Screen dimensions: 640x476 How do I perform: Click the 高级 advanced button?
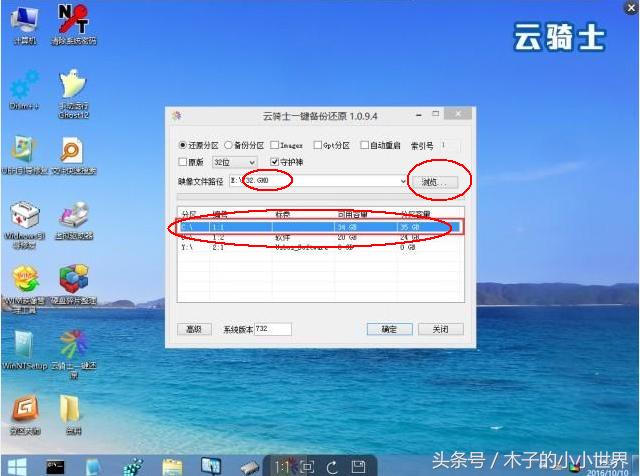[x=194, y=329]
